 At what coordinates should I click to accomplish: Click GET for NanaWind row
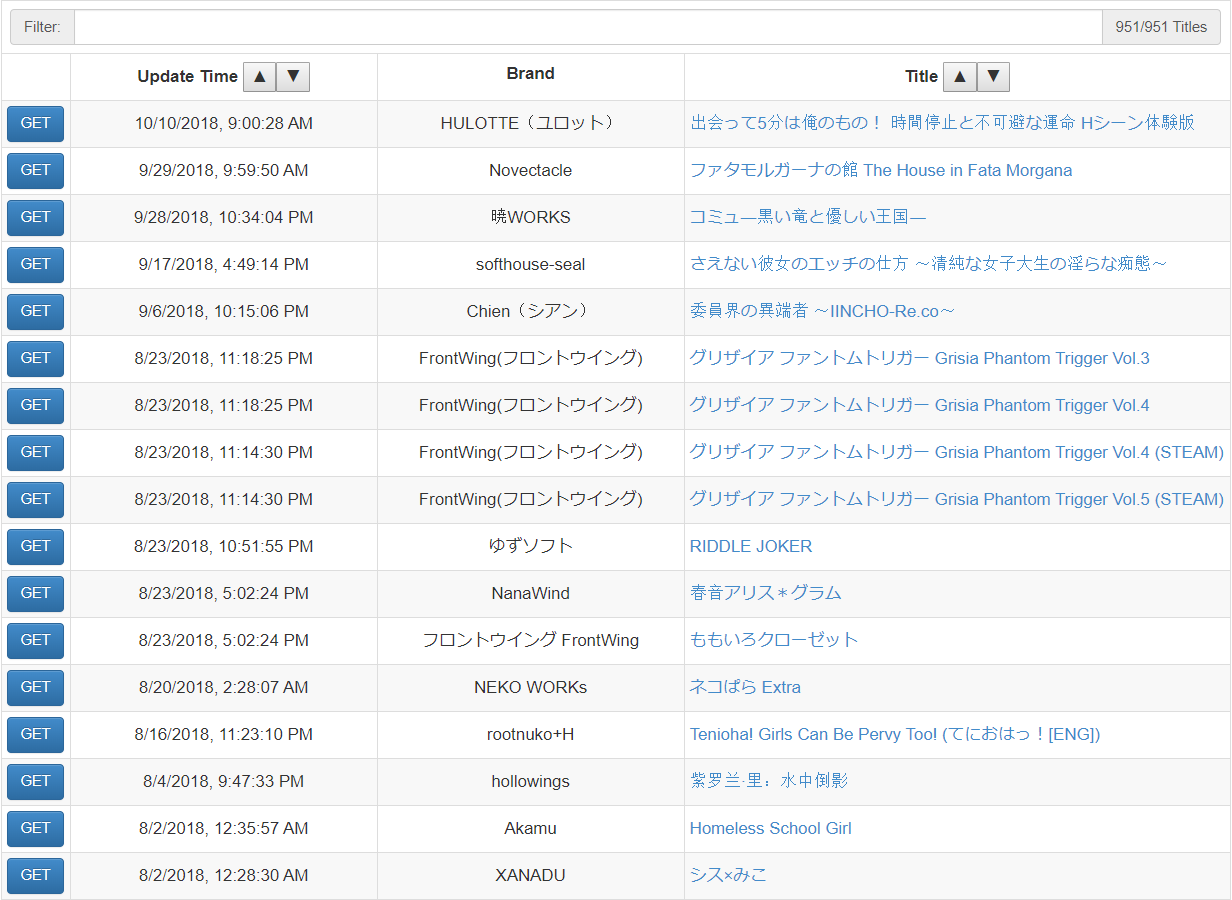(x=35, y=594)
